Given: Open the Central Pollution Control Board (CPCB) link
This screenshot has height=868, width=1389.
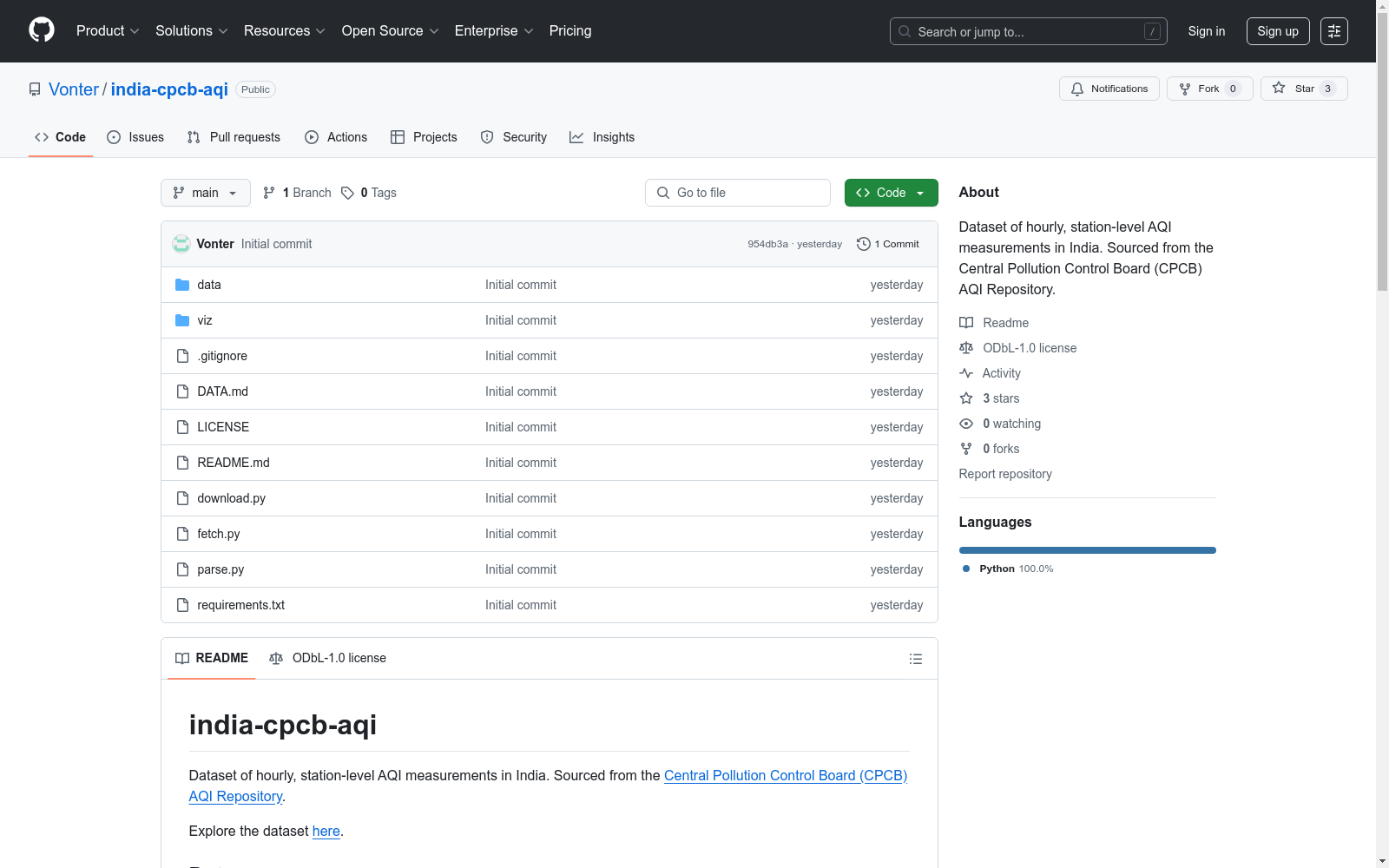Looking at the screenshot, I should point(786,775).
